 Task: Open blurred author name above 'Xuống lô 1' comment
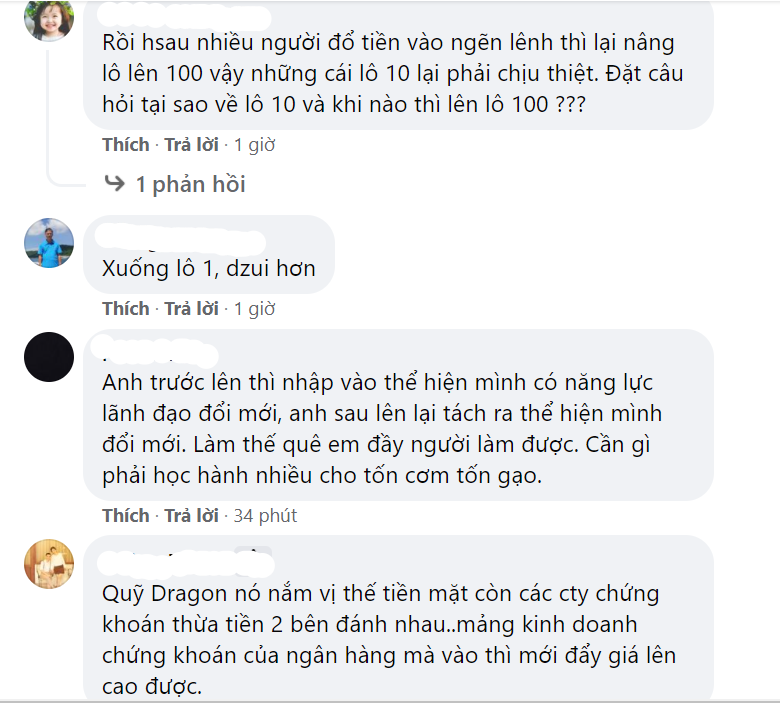tap(180, 241)
